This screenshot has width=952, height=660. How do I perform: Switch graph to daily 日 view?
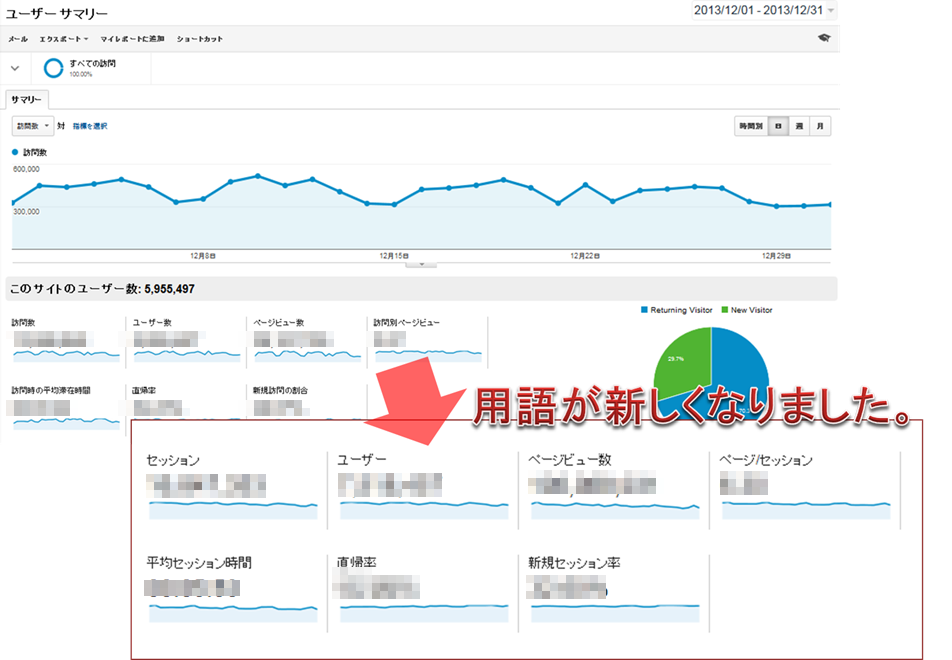point(778,127)
